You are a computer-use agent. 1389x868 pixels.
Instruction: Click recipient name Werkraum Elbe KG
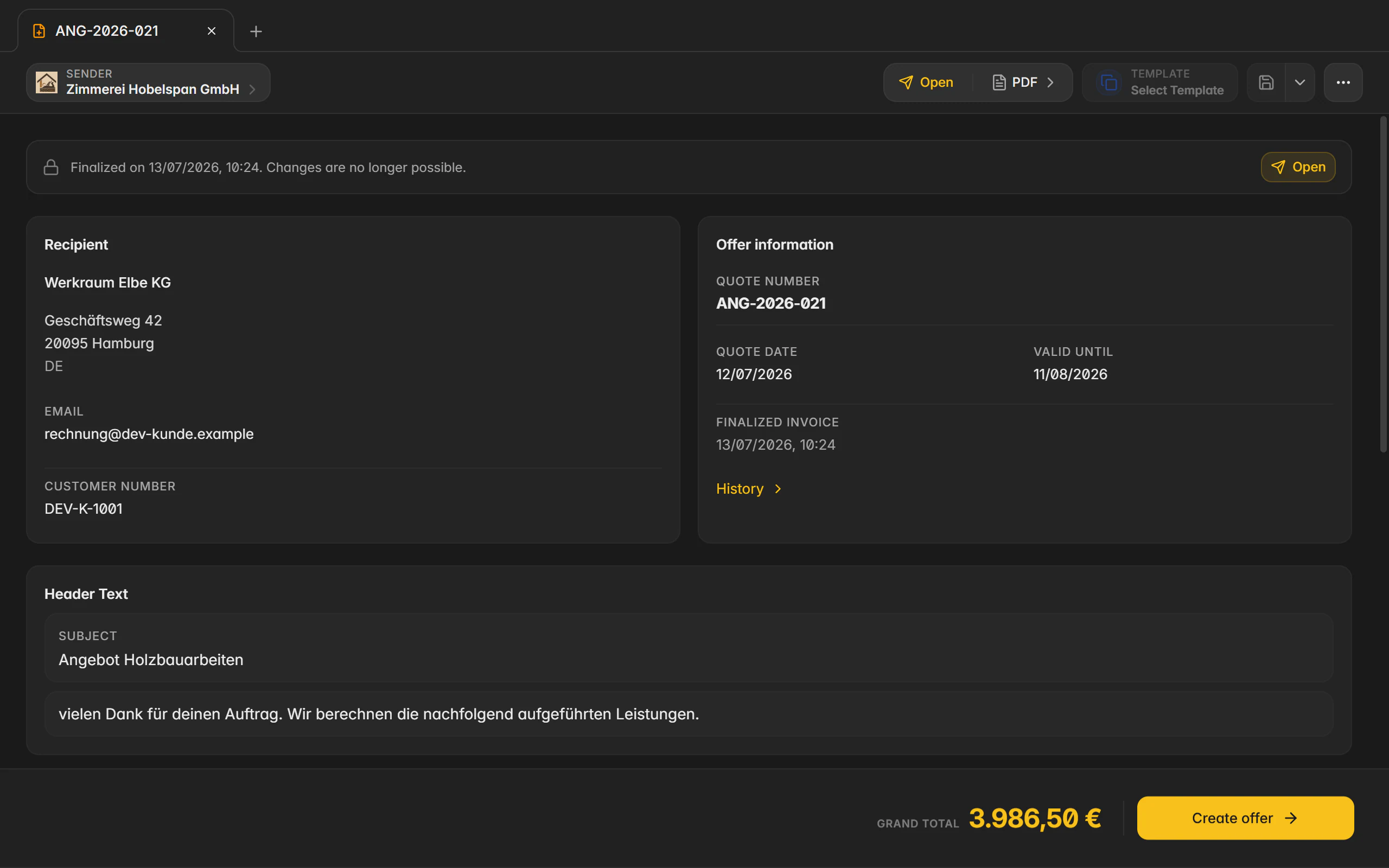click(108, 283)
